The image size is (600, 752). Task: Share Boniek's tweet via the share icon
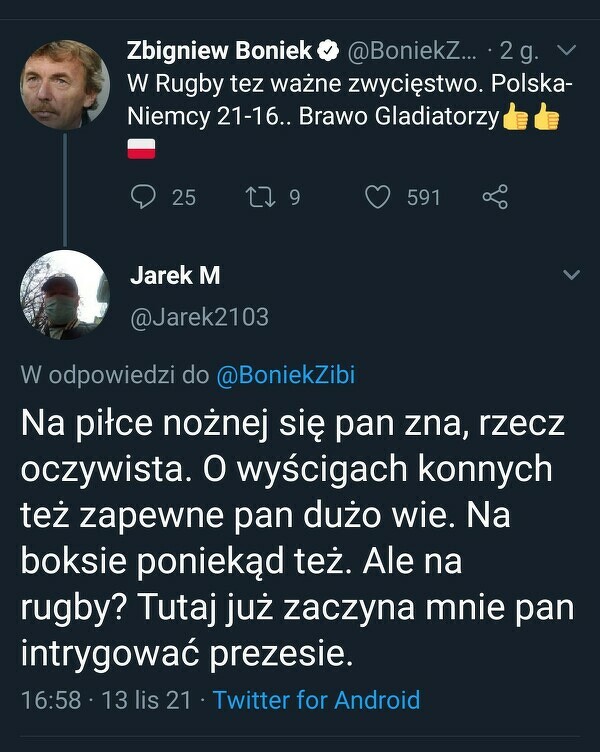[x=495, y=197]
